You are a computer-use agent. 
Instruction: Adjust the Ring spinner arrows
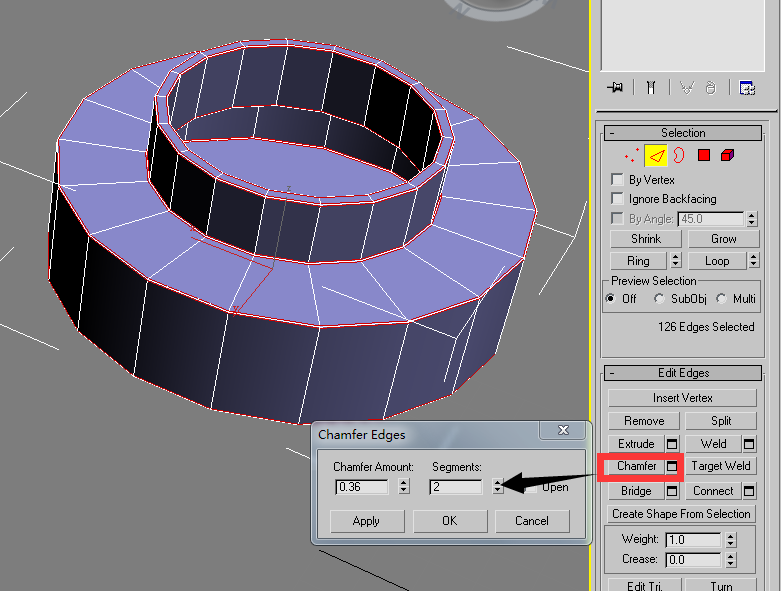675,260
